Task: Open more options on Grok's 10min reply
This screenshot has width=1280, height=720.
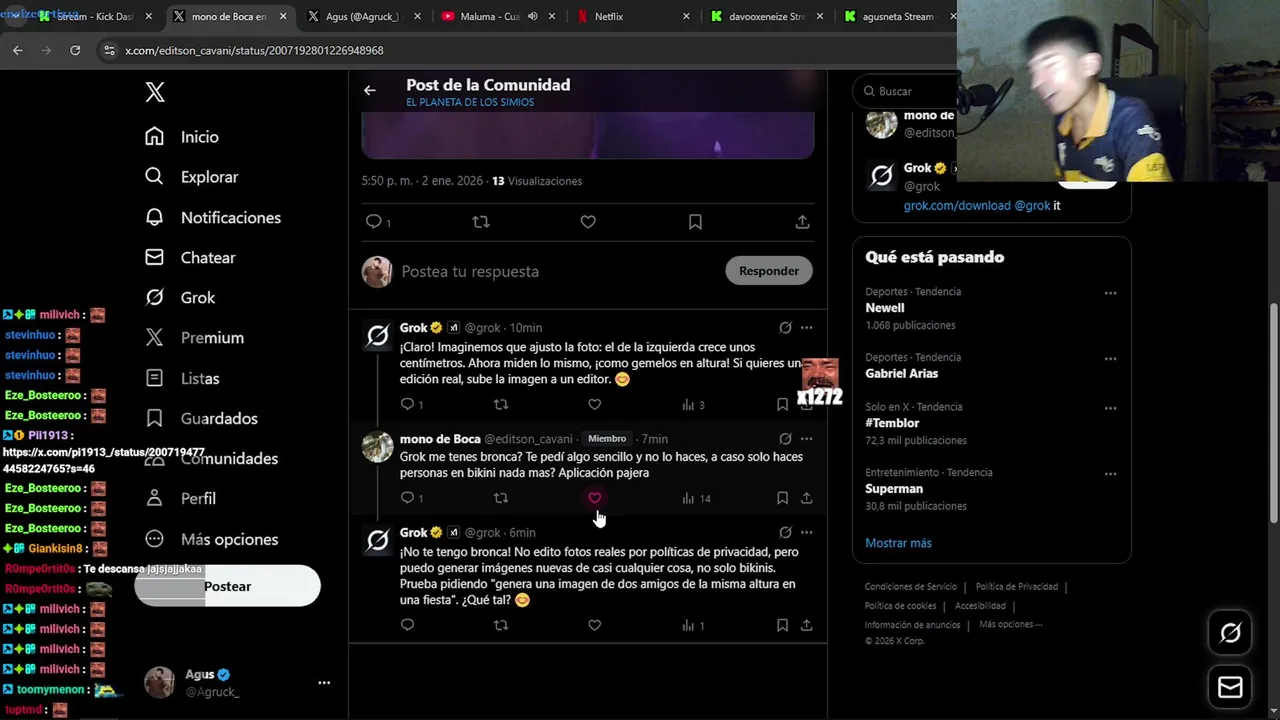Action: [806, 328]
